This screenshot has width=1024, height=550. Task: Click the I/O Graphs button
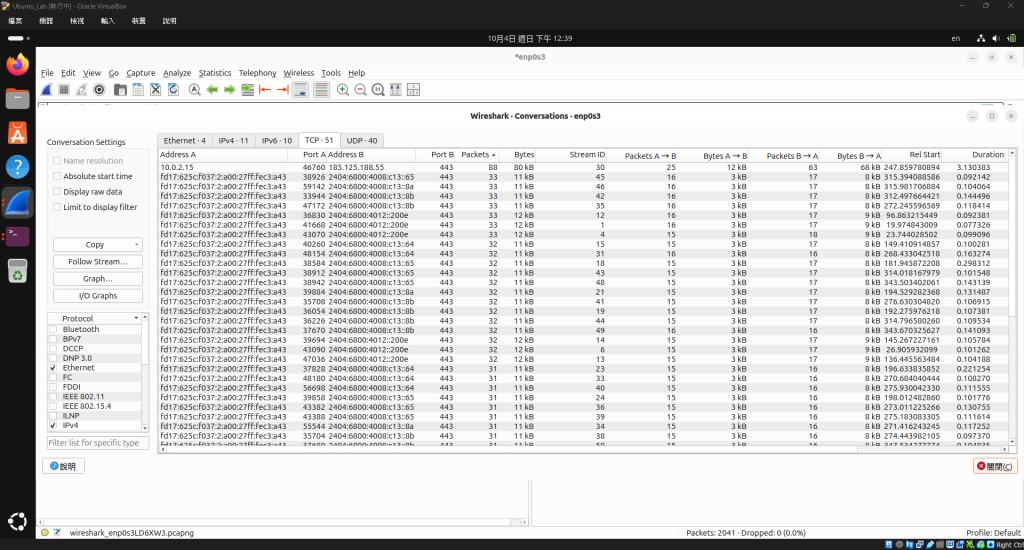98,295
